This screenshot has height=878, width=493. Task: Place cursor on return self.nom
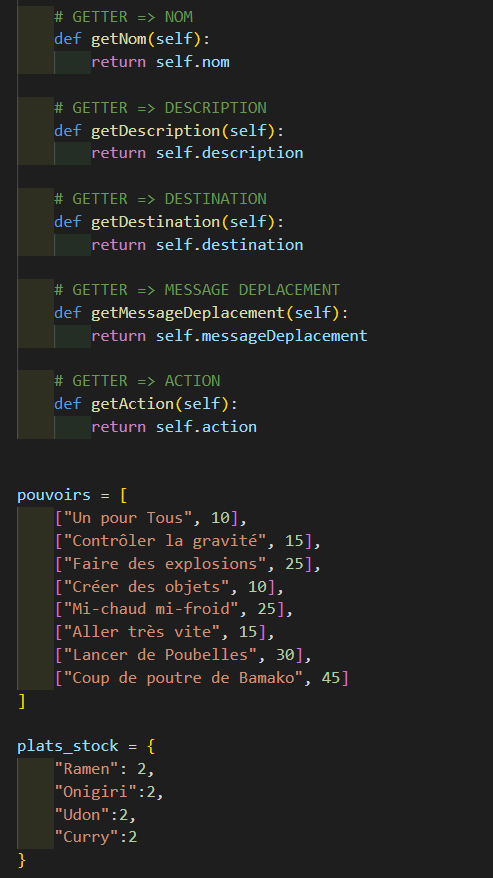(160, 62)
